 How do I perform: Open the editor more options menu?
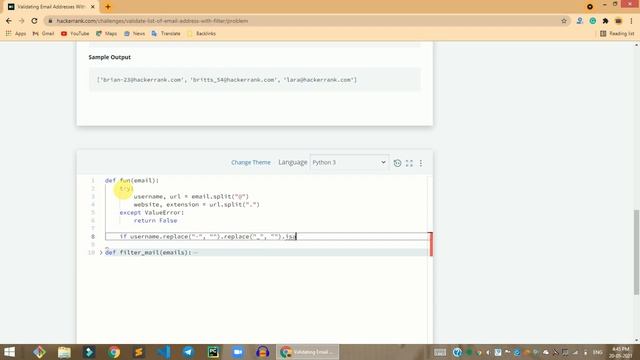click(x=421, y=163)
